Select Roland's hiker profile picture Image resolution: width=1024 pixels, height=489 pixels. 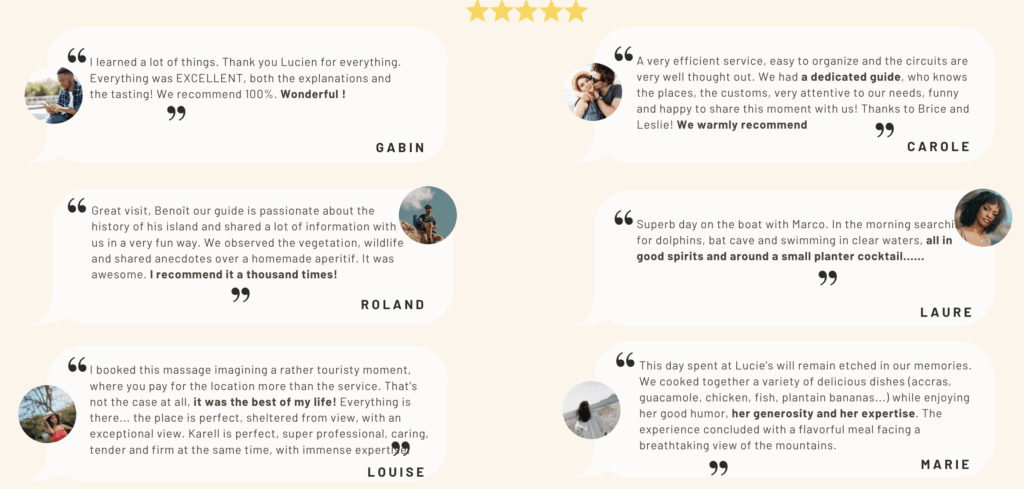[x=428, y=215]
